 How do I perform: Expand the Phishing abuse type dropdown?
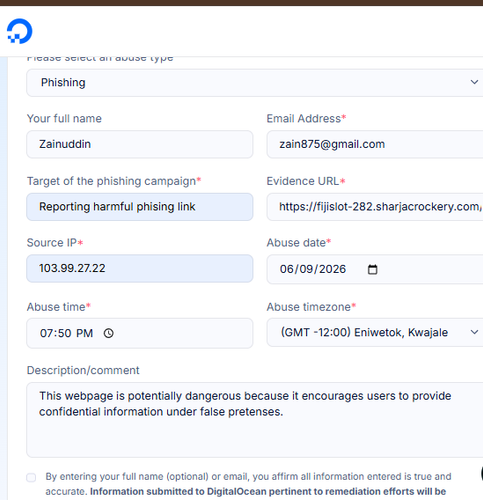[x=255, y=83]
